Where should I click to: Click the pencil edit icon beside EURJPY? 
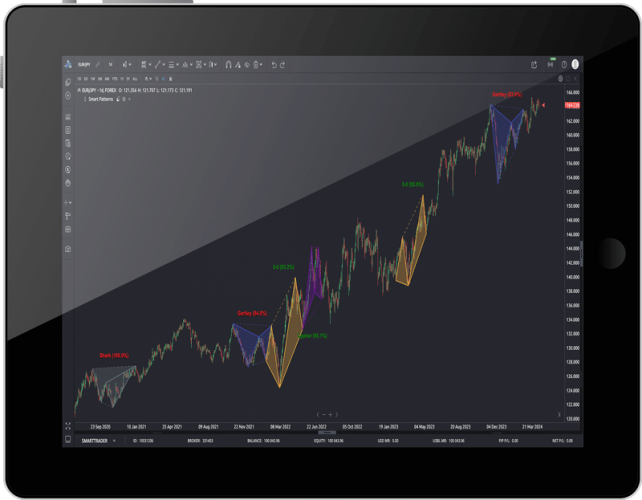tap(97, 64)
